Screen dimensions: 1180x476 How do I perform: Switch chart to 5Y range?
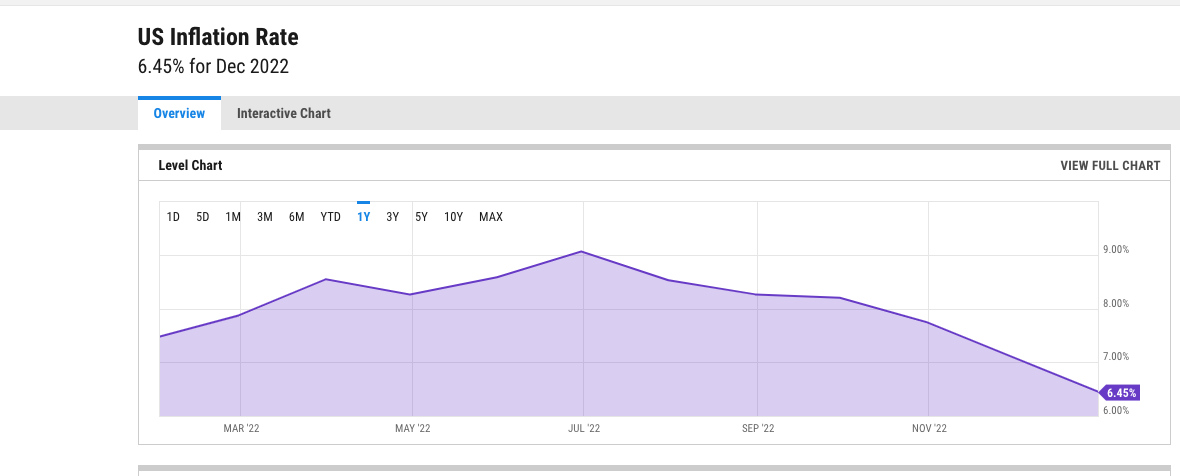click(421, 217)
